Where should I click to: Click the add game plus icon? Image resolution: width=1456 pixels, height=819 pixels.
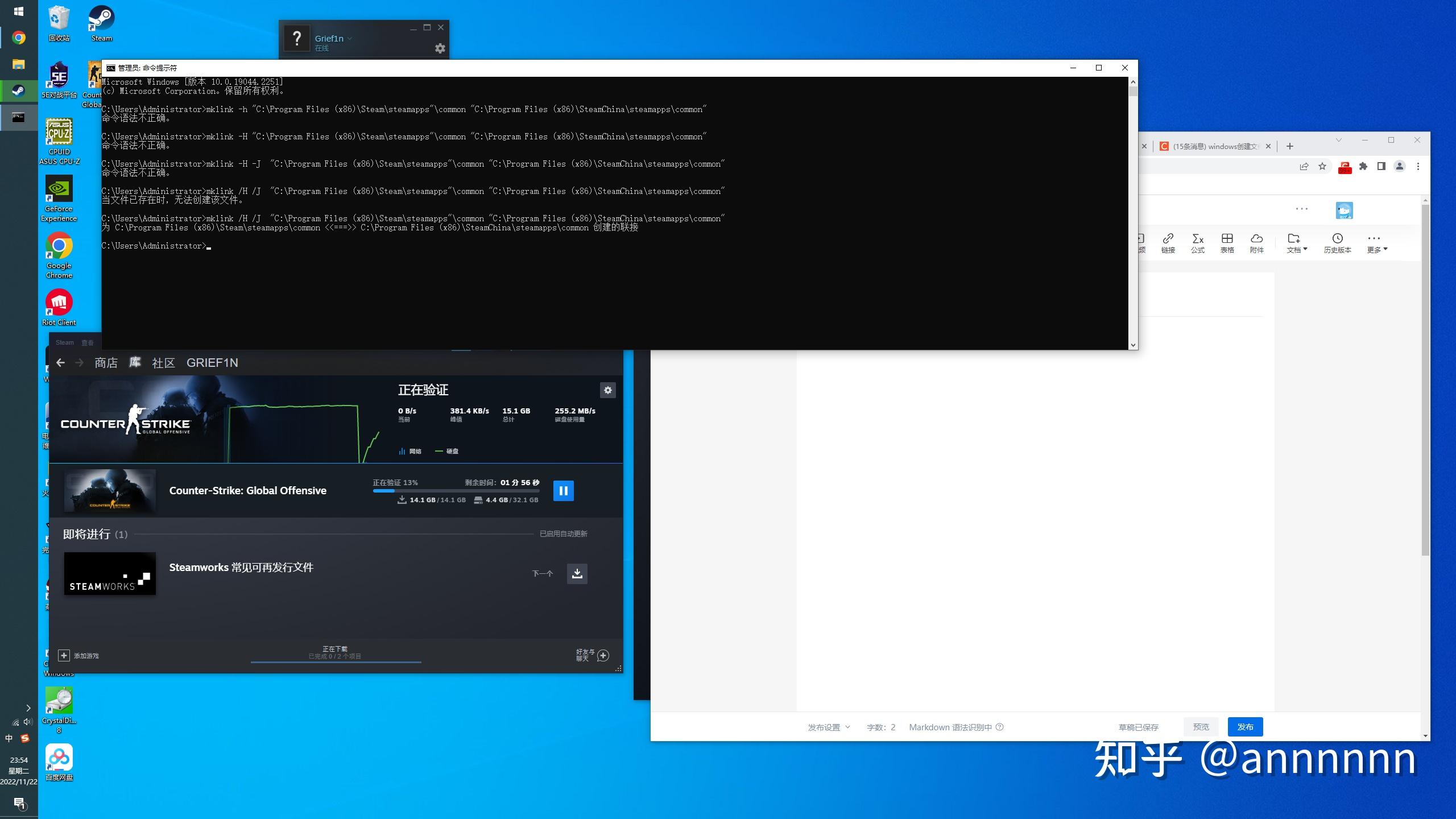pyautogui.click(x=64, y=655)
